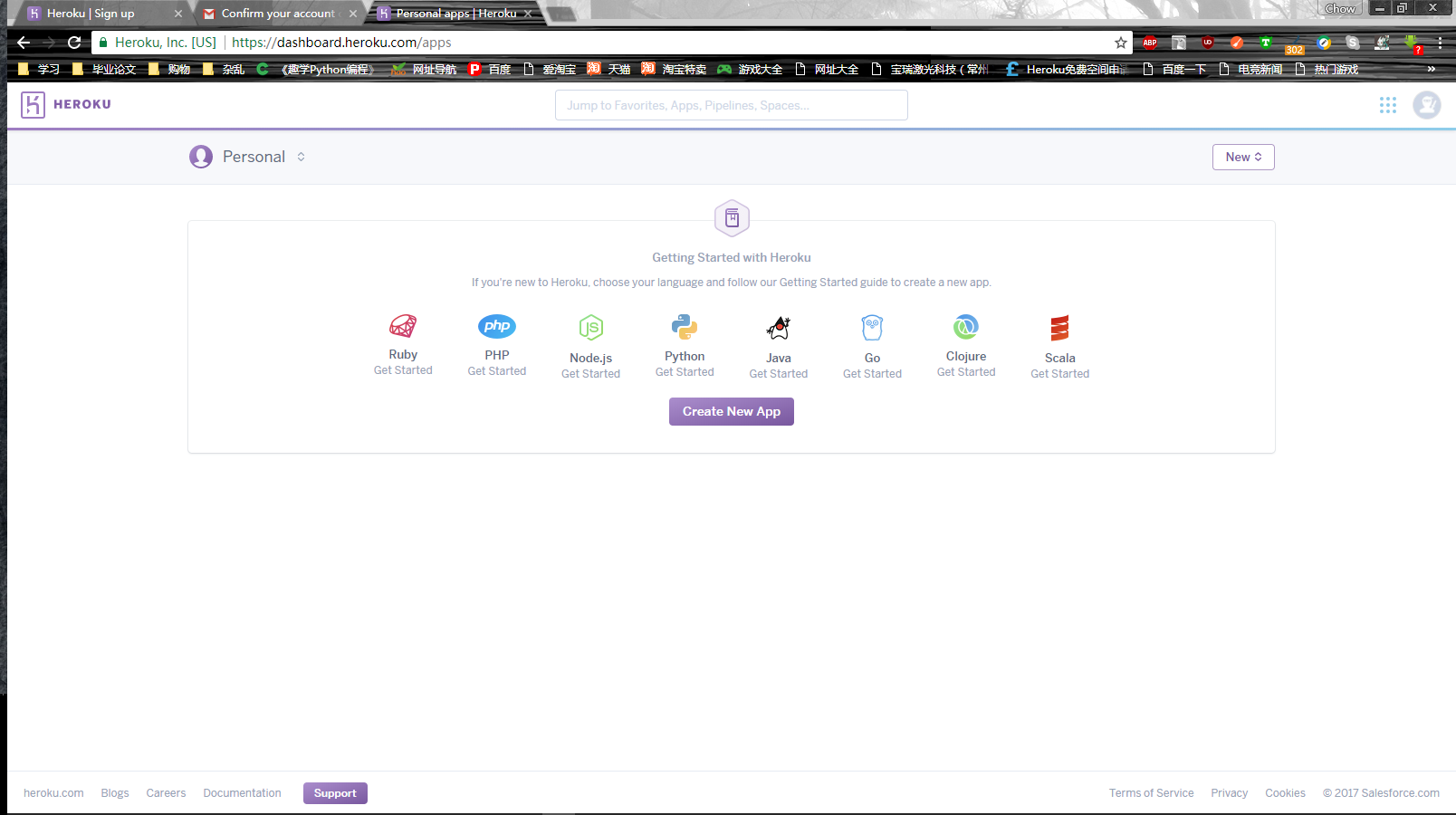
Task: Select the Python language icon
Action: coord(685,327)
